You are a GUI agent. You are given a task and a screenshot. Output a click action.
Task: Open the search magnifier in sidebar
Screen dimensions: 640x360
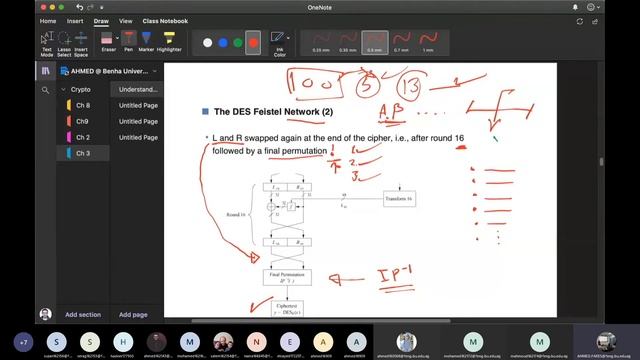click(45, 90)
